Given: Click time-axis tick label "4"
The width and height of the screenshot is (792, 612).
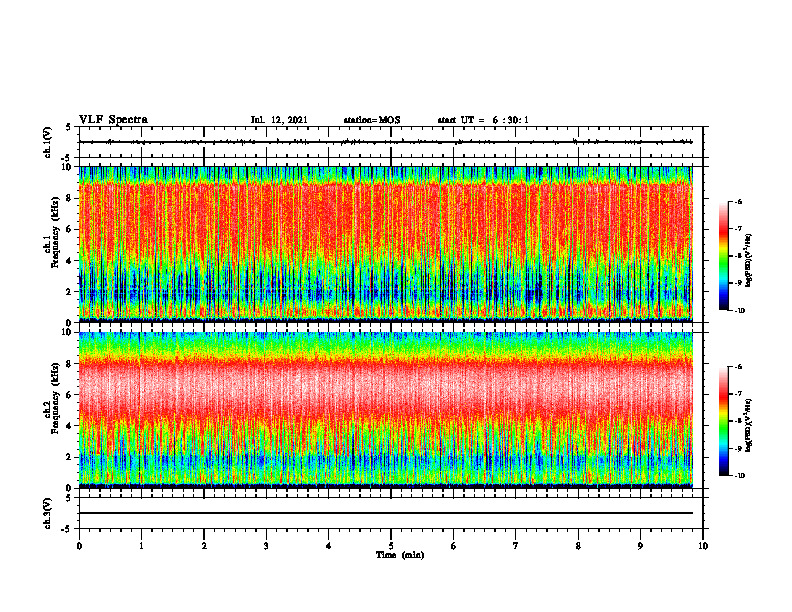Looking at the screenshot, I should tap(329, 546).
